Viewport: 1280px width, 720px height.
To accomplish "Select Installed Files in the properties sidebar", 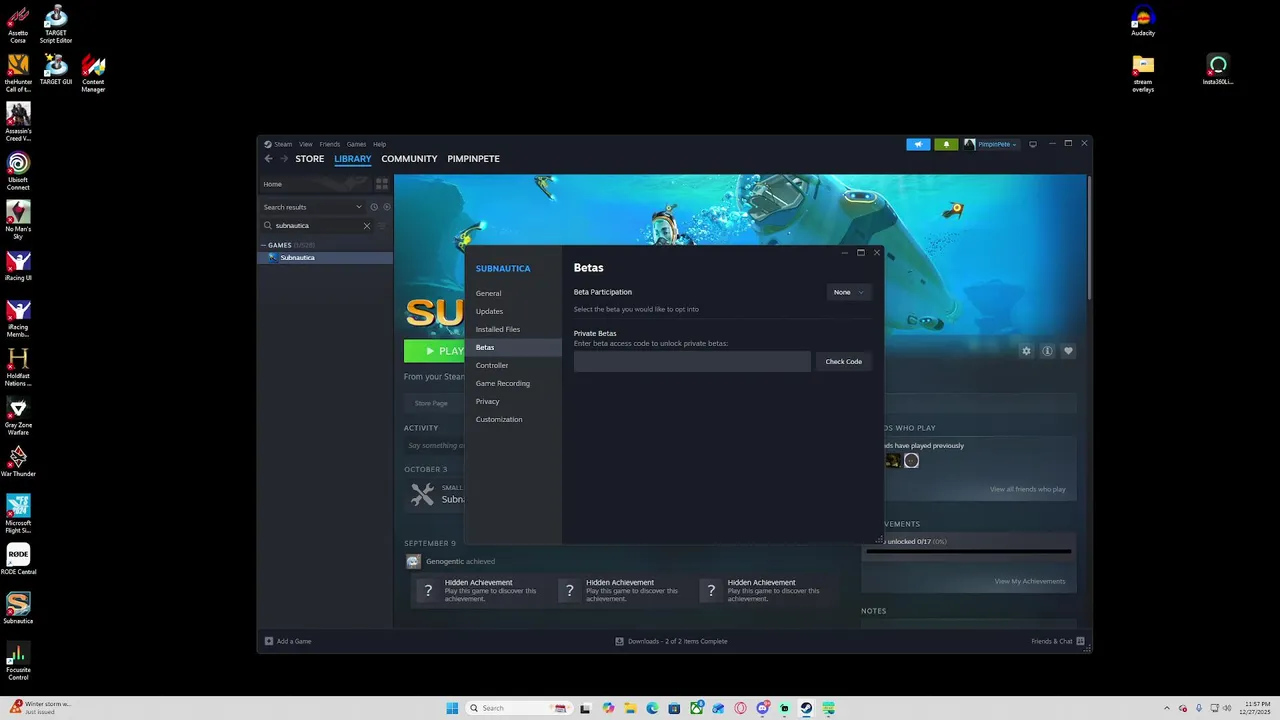I will coord(513,329).
